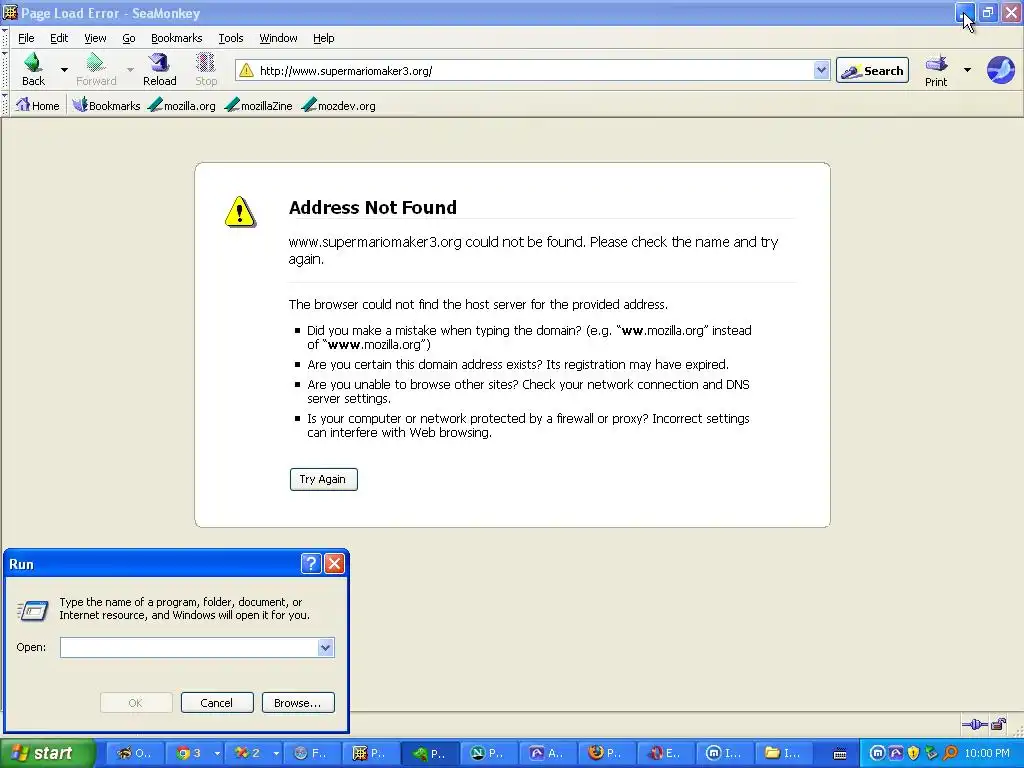Click the Search button next to URL bar

point(872,71)
